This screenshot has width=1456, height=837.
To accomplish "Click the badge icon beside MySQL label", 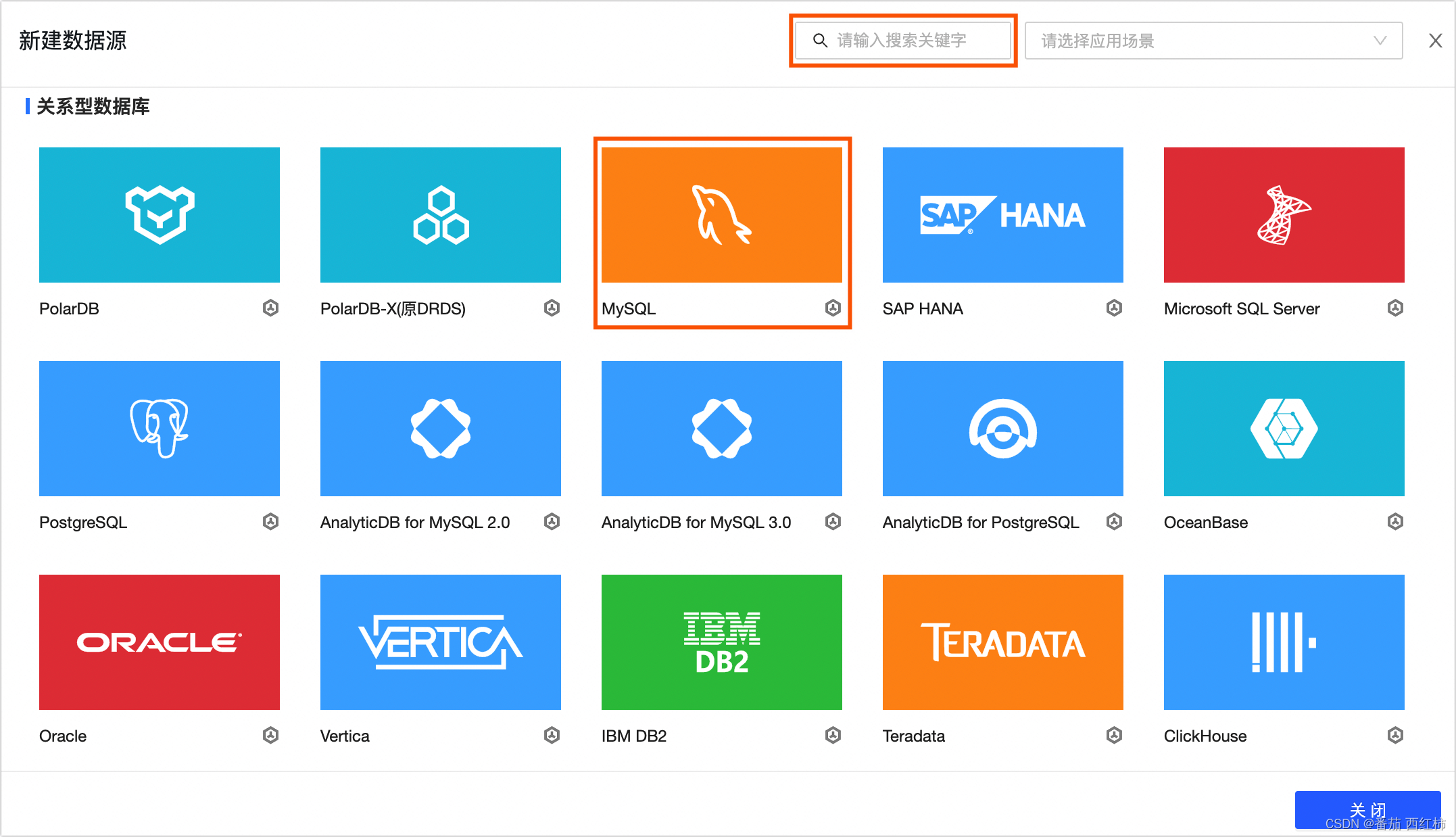I will point(833,308).
